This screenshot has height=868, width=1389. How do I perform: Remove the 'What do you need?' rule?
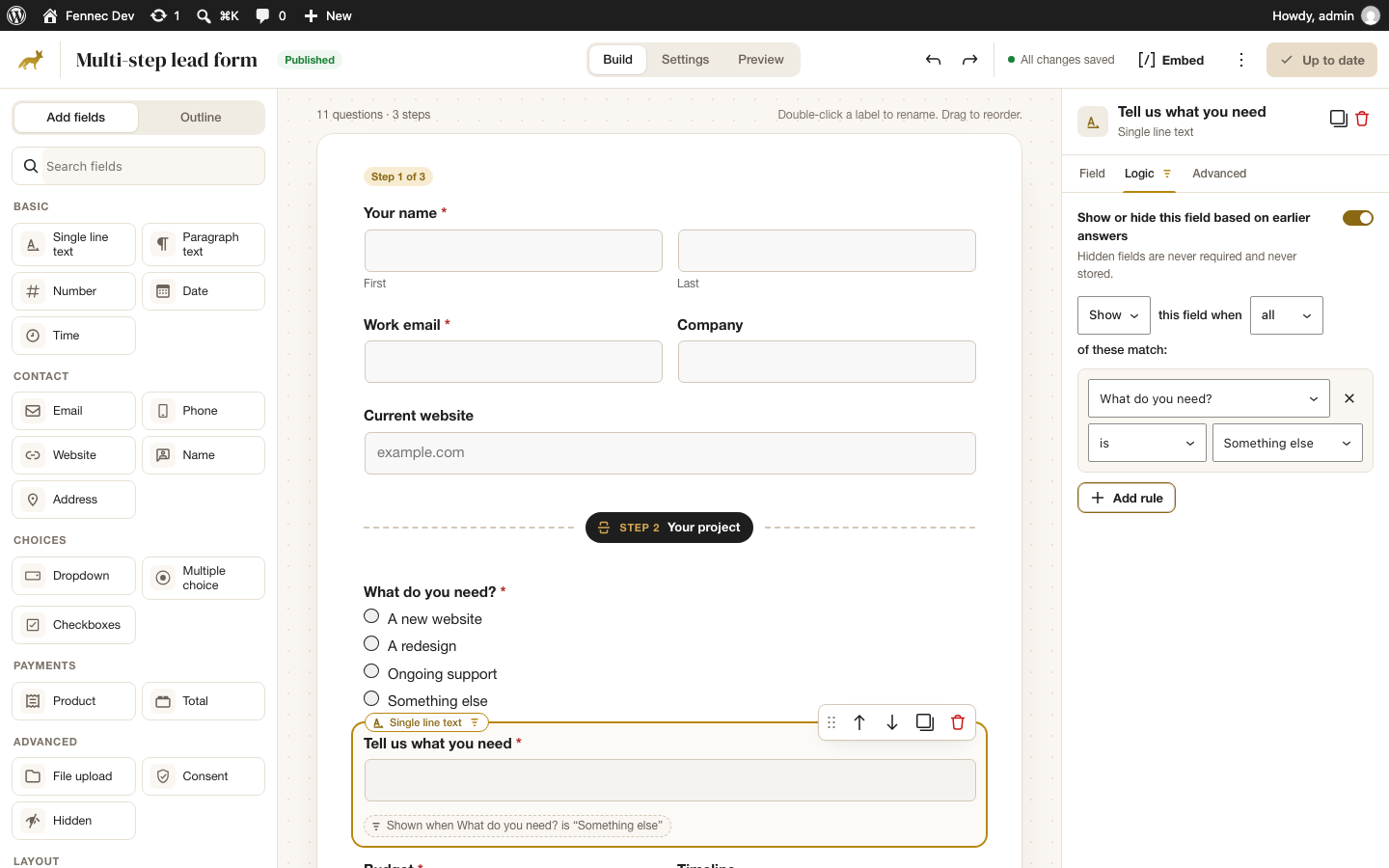coord(1349,398)
